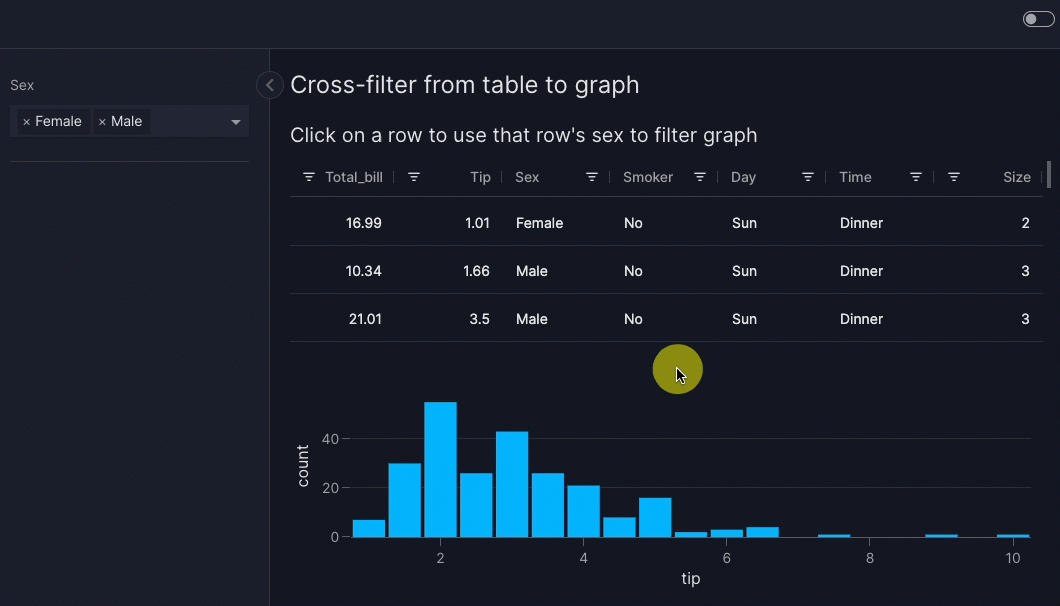Expand the Sex dropdown arrow

[236, 122]
